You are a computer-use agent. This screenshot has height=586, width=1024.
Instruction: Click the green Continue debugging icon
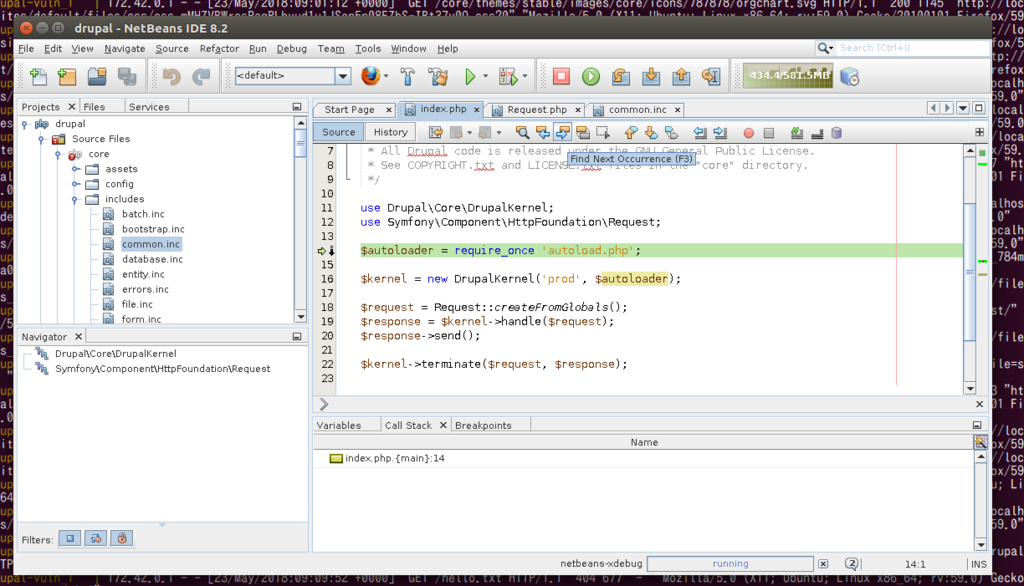[x=591, y=76]
